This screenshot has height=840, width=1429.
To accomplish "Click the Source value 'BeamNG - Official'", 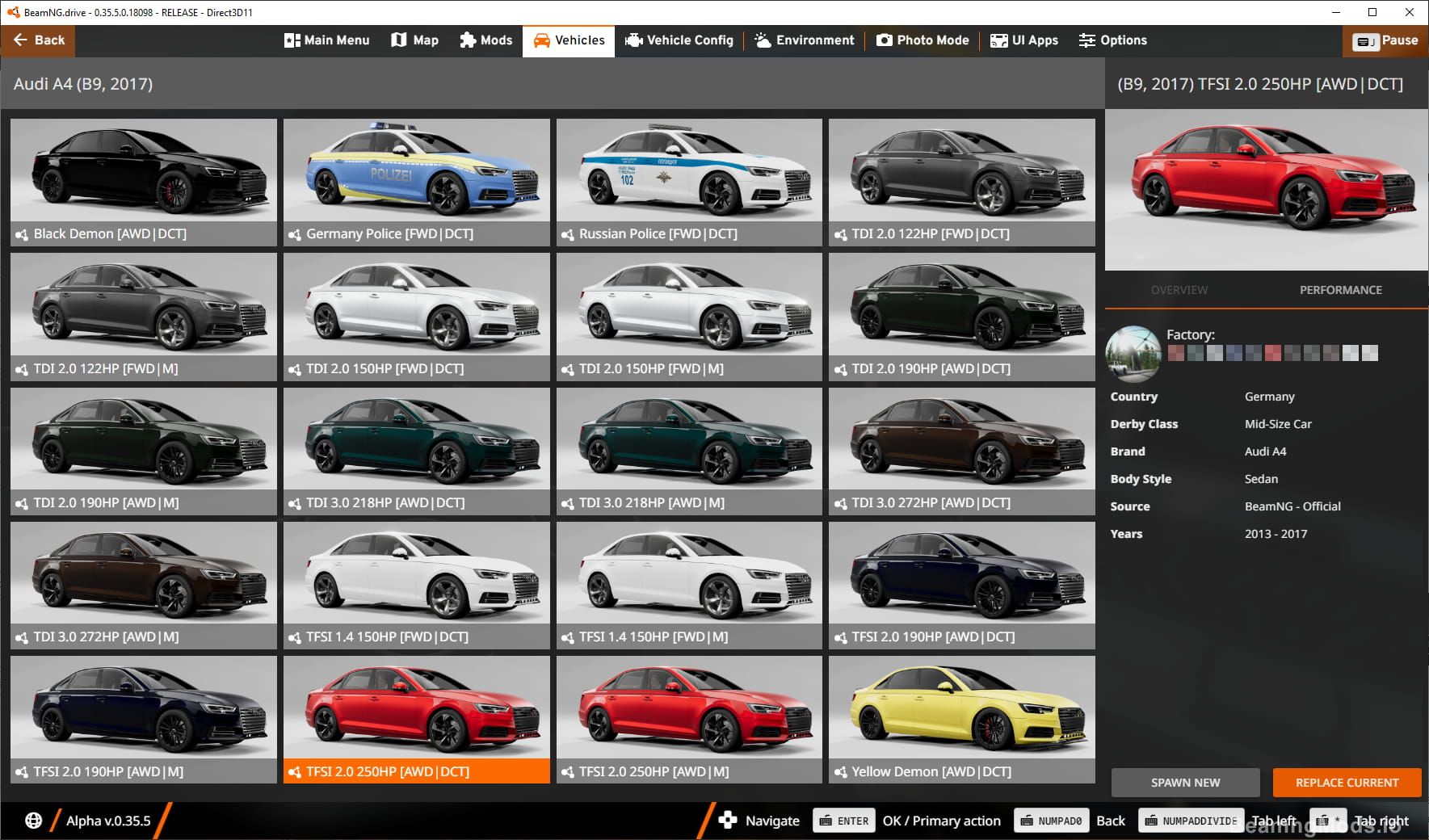I will (x=1292, y=506).
